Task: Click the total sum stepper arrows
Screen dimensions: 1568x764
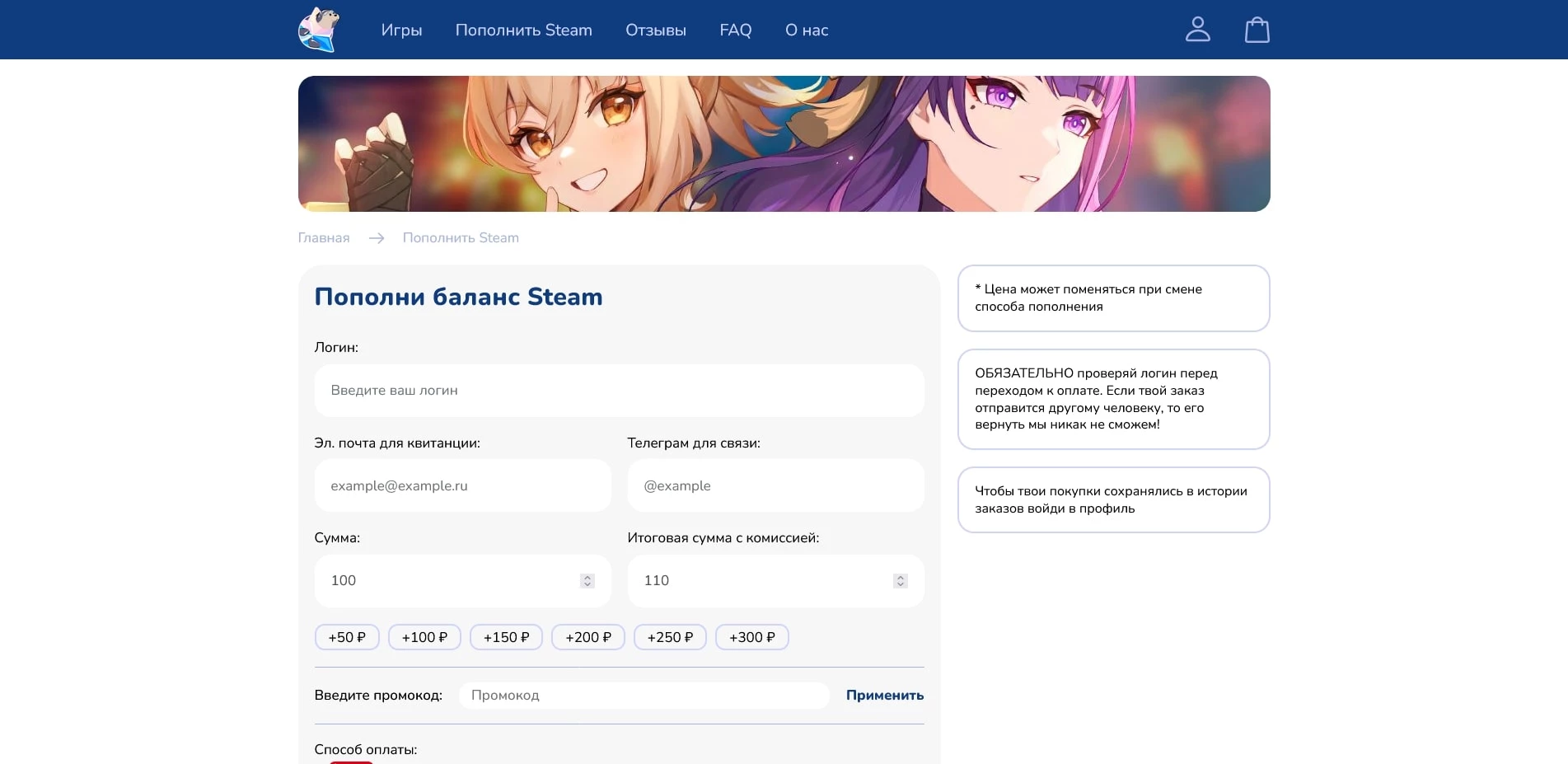Action: point(901,581)
